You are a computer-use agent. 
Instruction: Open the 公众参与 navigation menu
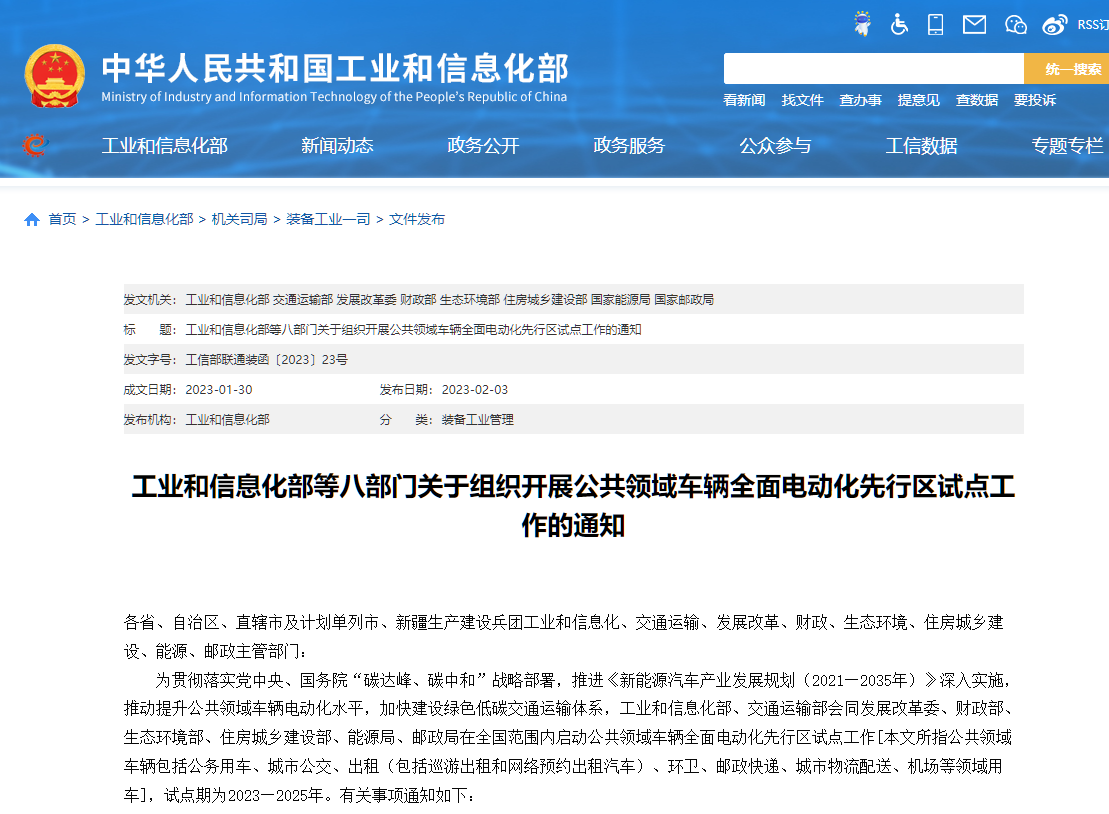pyautogui.click(x=775, y=146)
